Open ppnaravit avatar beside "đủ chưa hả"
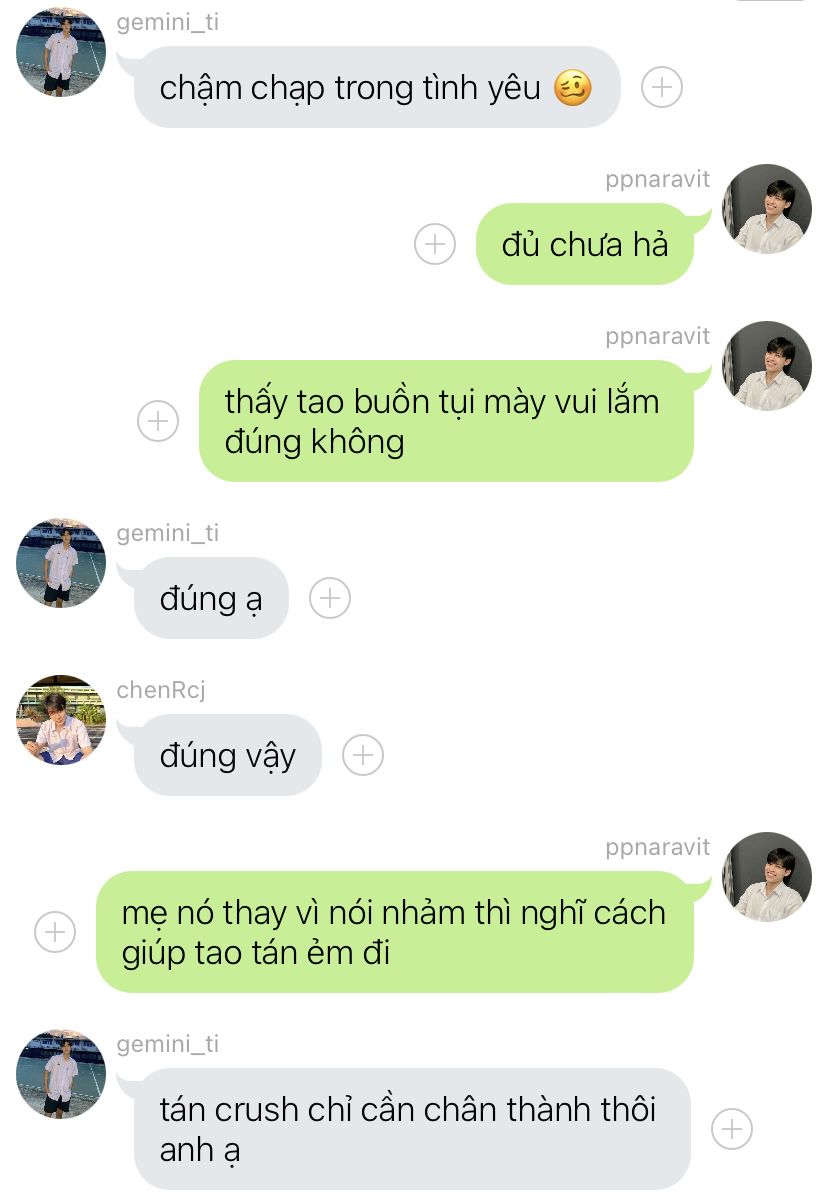828x1204 pixels. tap(767, 208)
